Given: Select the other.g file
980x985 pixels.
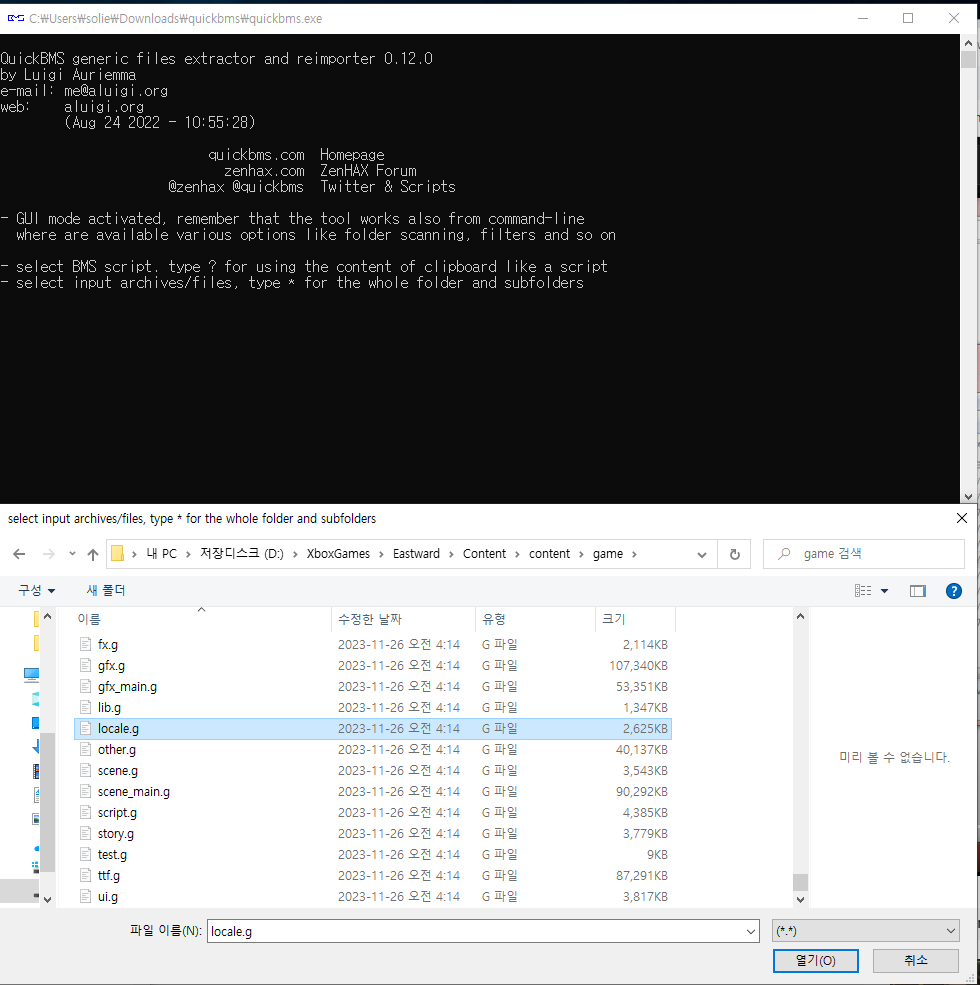Looking at the screenshot, I should (373, 749).
